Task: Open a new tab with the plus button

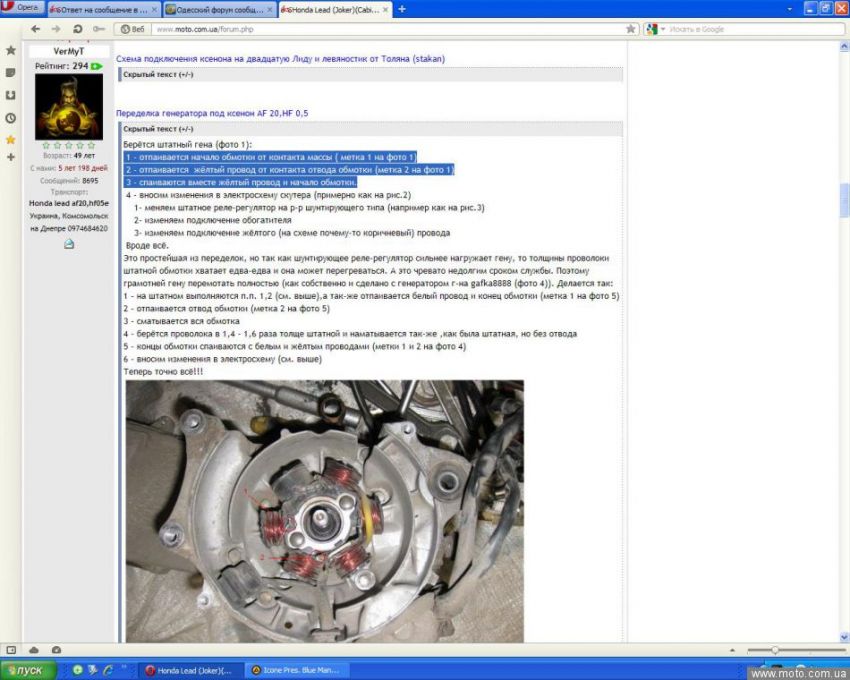Action: [402, 9]
